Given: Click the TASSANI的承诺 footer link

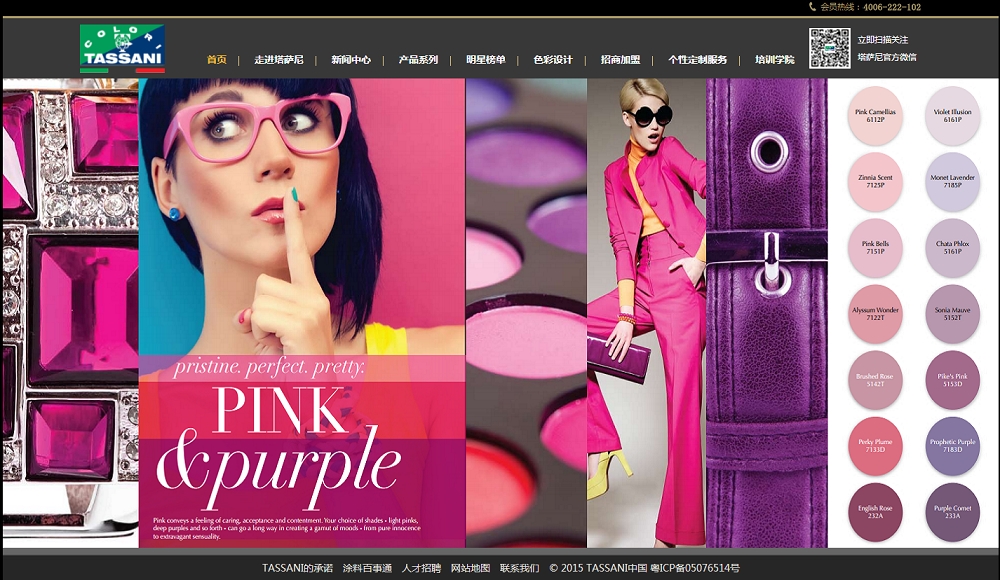Looking at the screenshot, I should (x=297, y=568).
